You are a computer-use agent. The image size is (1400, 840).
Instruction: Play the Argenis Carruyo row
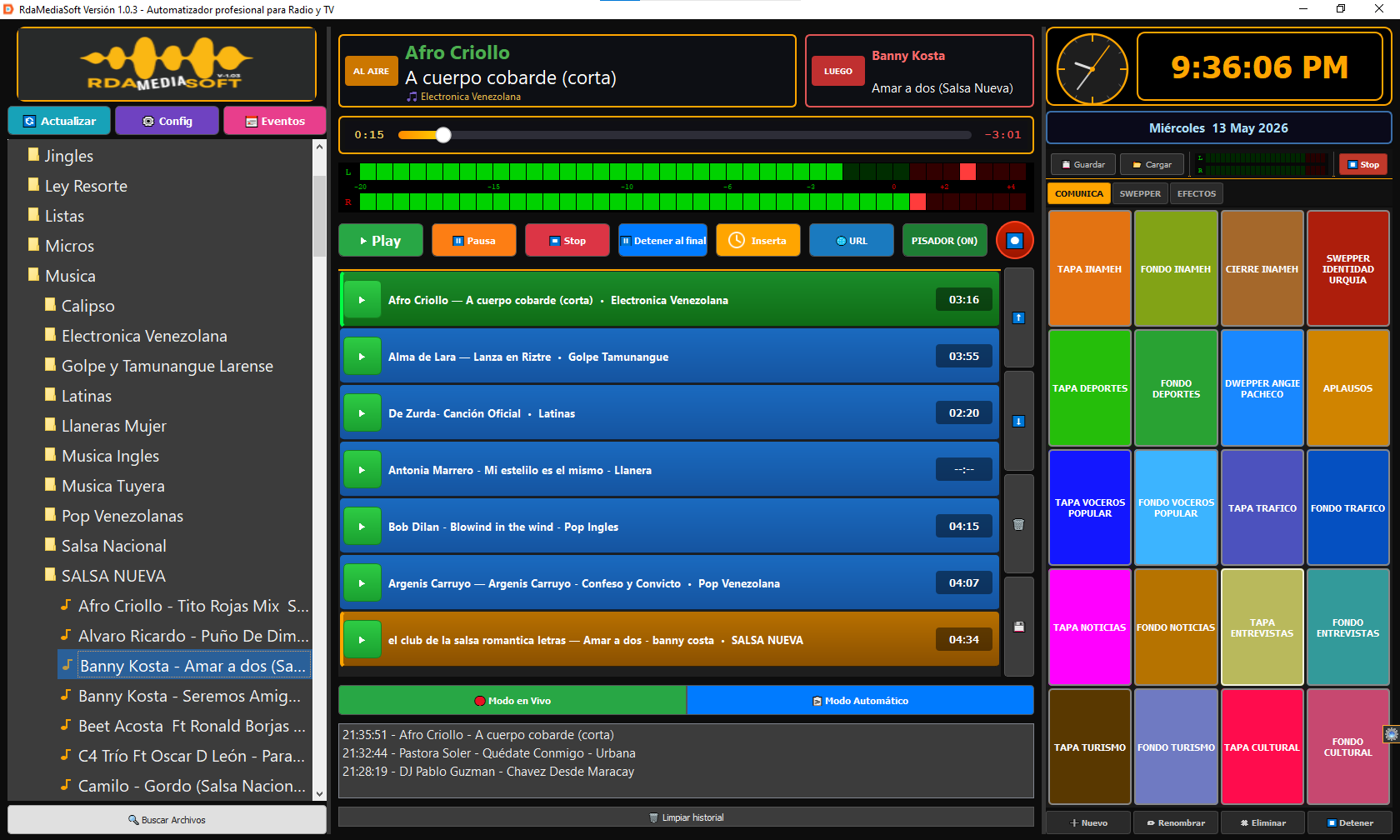point(362,583)
